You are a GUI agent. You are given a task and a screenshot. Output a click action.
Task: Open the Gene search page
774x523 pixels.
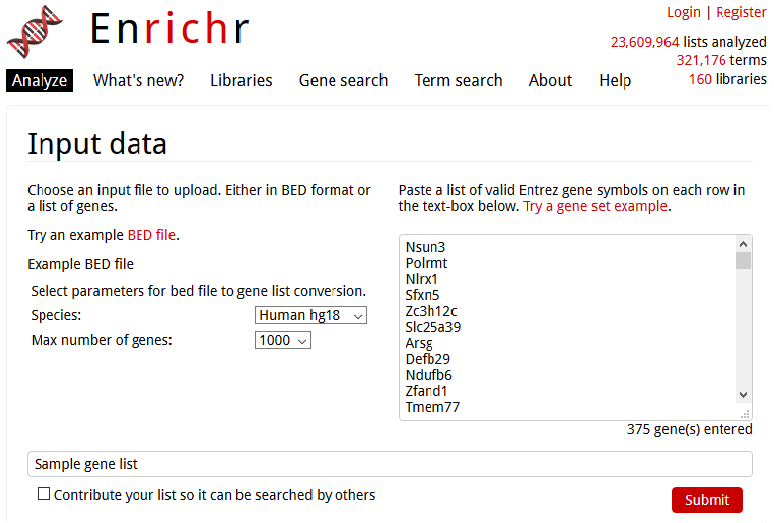(343, 80)
